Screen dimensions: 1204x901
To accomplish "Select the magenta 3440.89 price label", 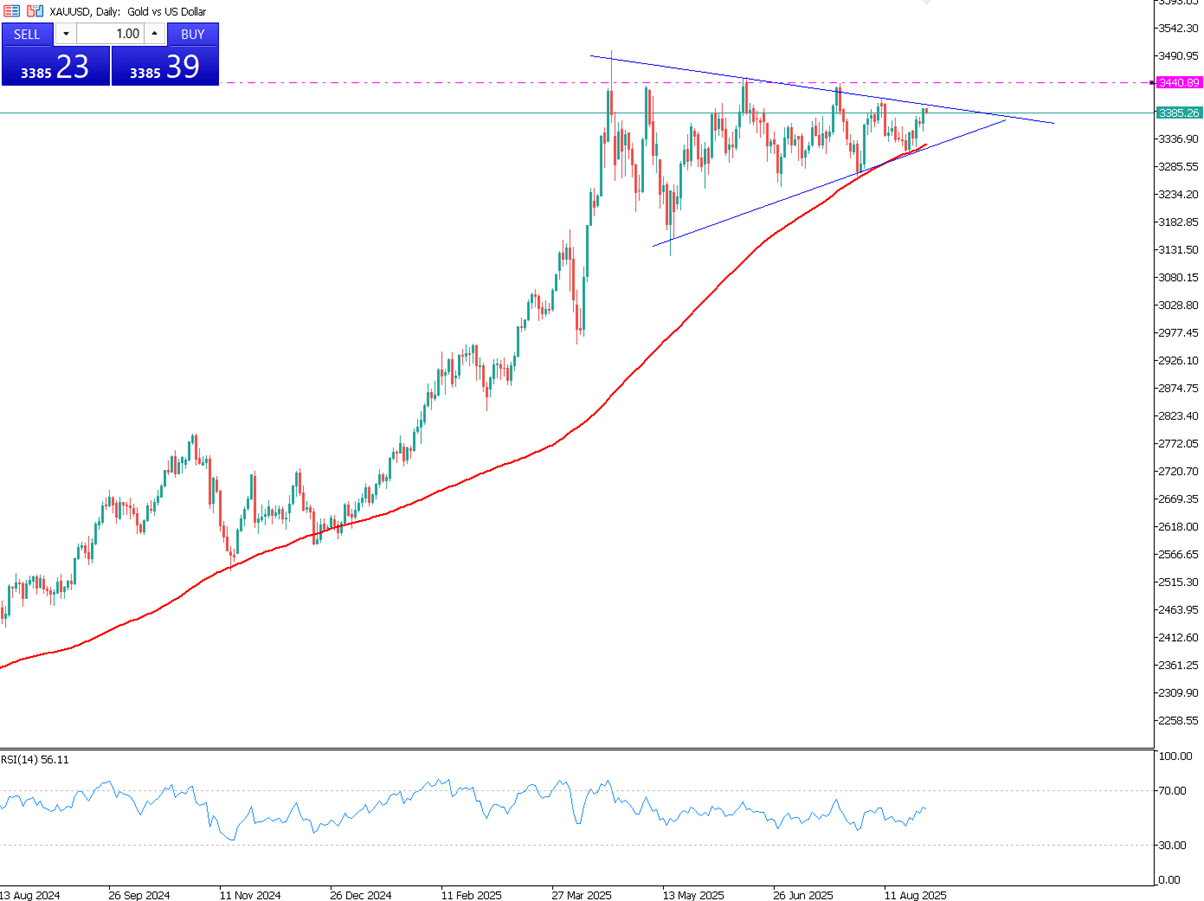I will (1178, 83).
